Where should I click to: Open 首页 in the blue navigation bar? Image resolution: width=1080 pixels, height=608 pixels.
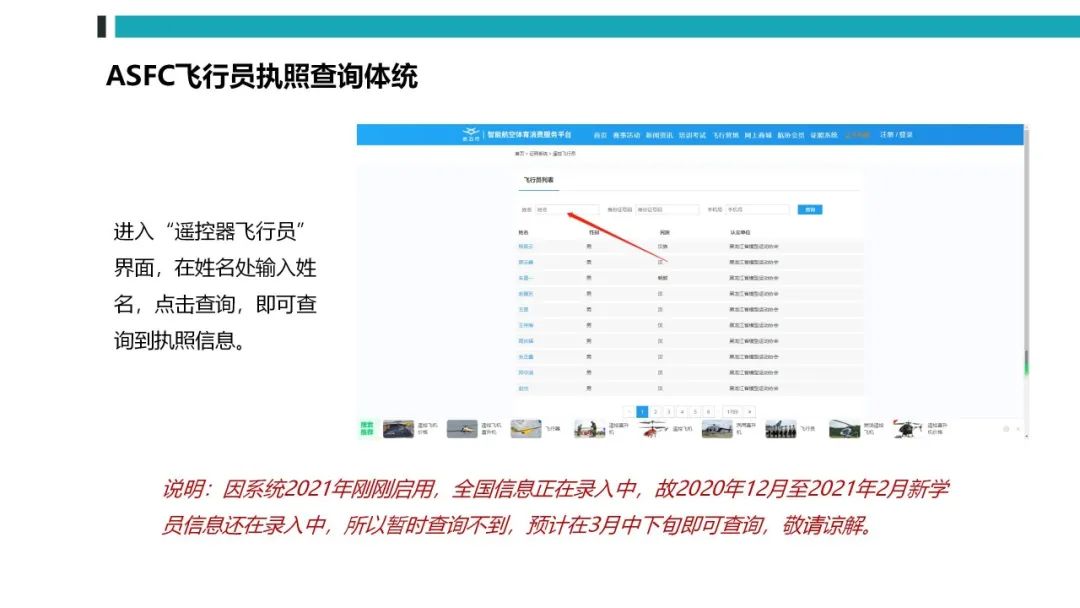[600, 135]
